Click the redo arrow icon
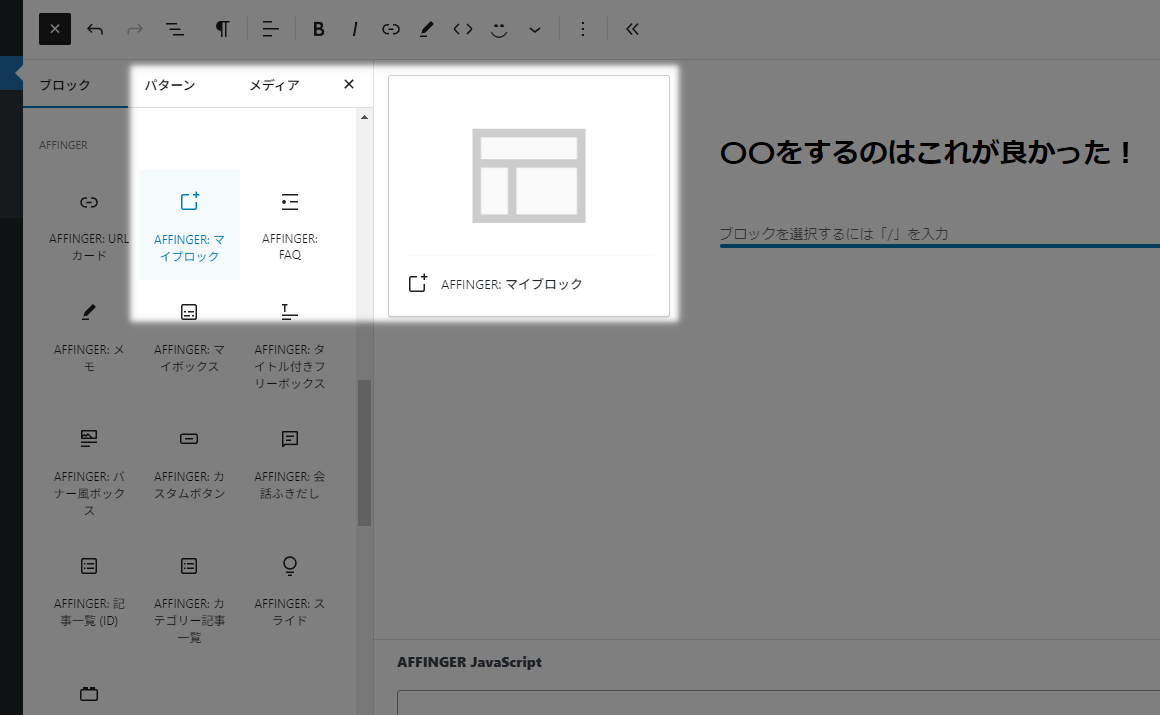 point(135,30)
